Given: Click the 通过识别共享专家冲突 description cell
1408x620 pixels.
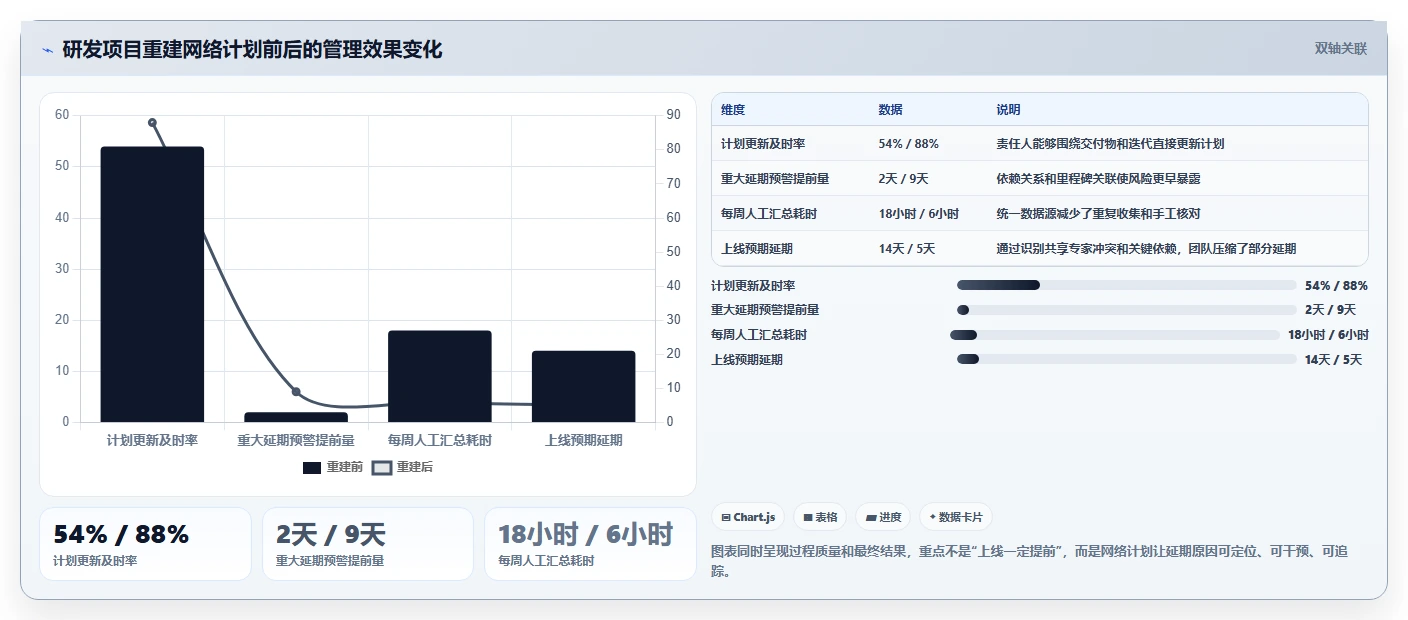Looking at the screenshot, I should point(1146,249).
